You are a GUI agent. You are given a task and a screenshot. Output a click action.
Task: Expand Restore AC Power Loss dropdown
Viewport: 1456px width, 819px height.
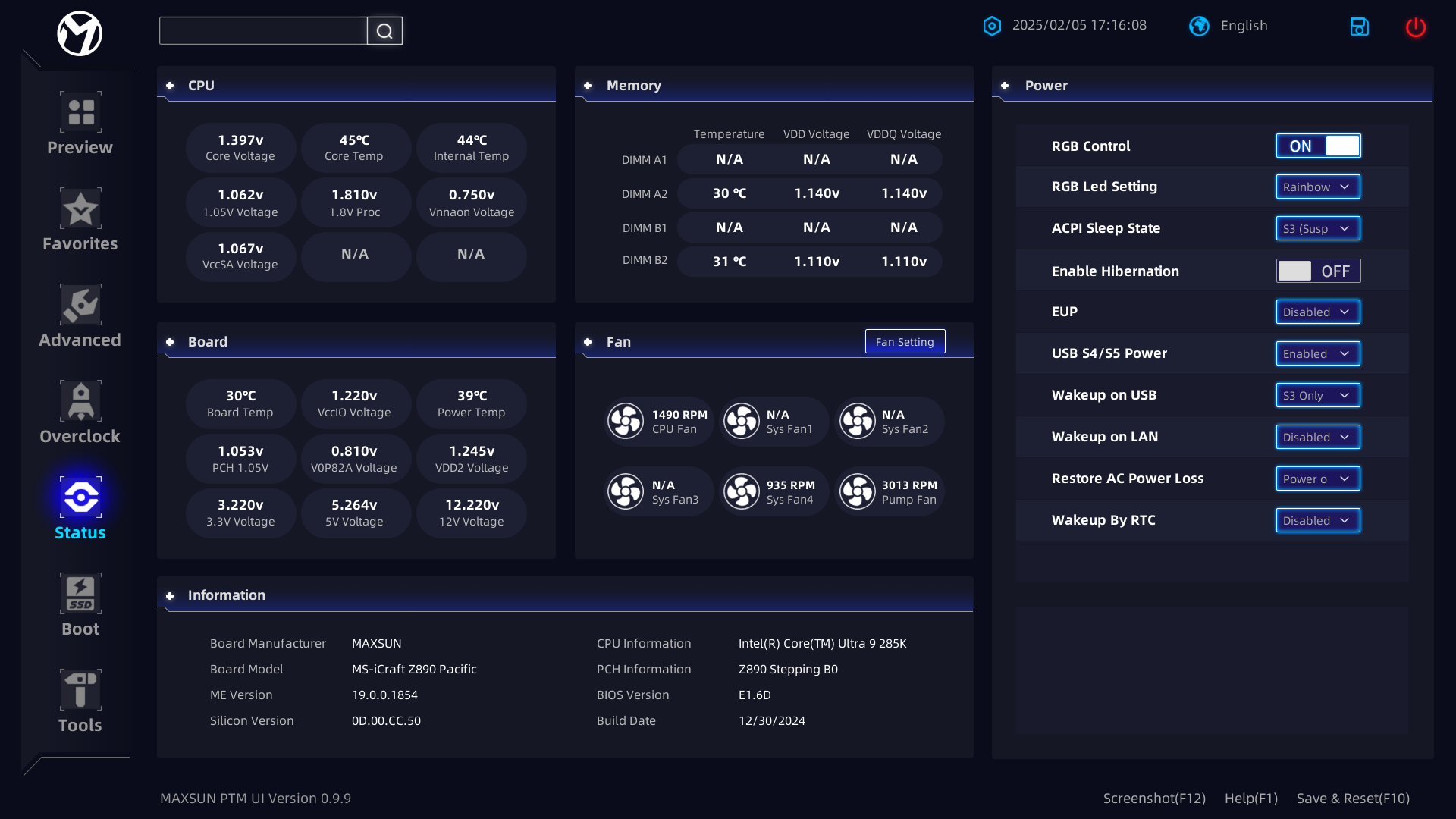point(1318,479)
